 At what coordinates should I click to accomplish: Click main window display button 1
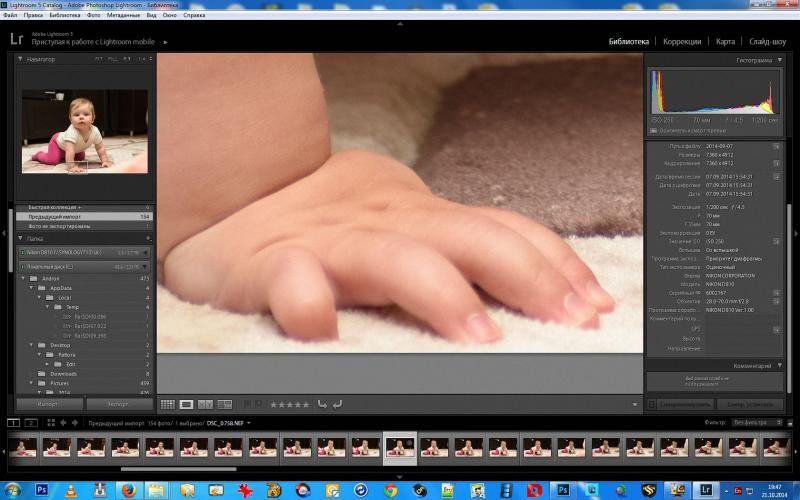coord(13,422)
